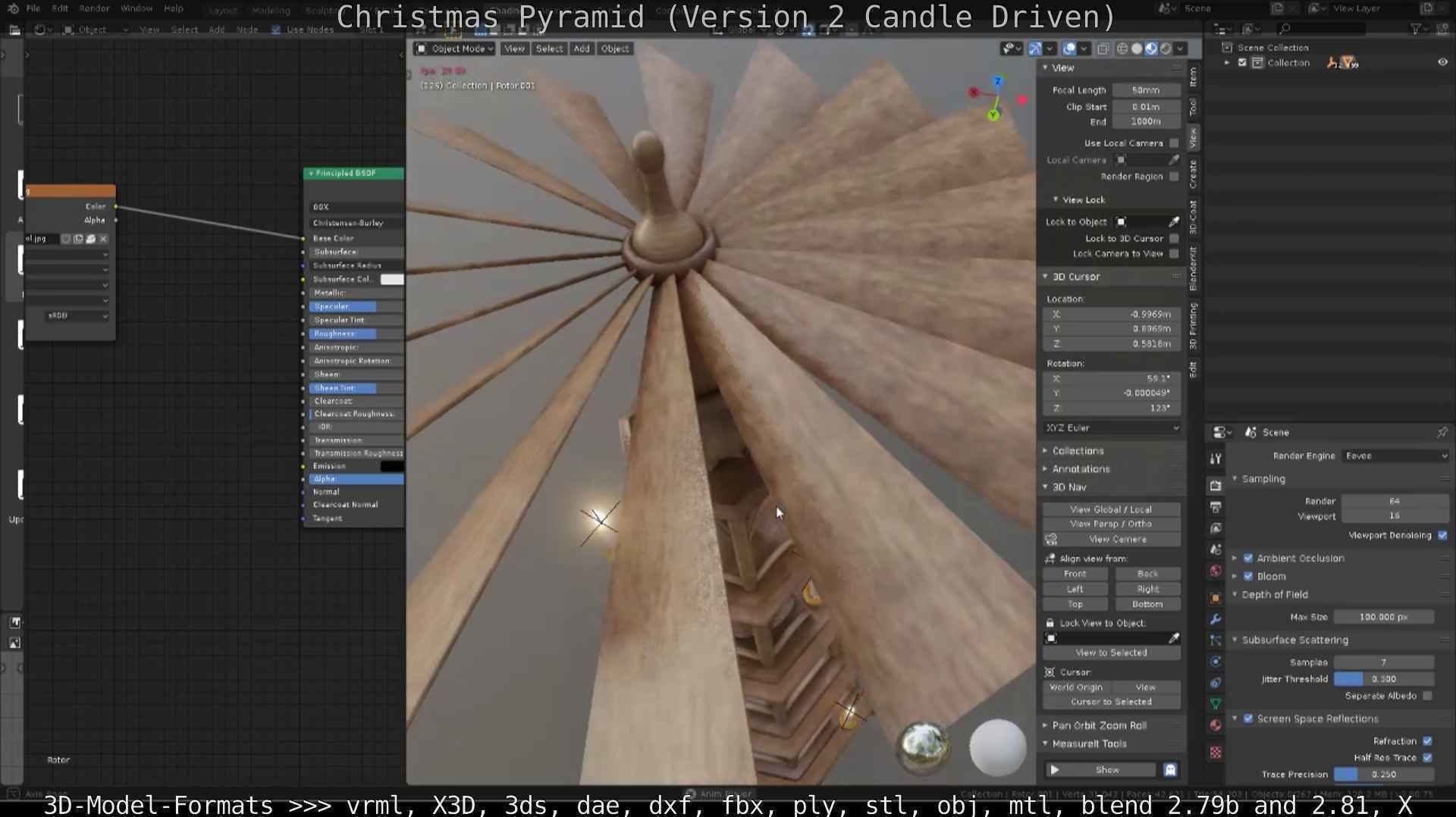
Task: Toggle Bloom checkbox
Action: click(x=1248, y=577)
